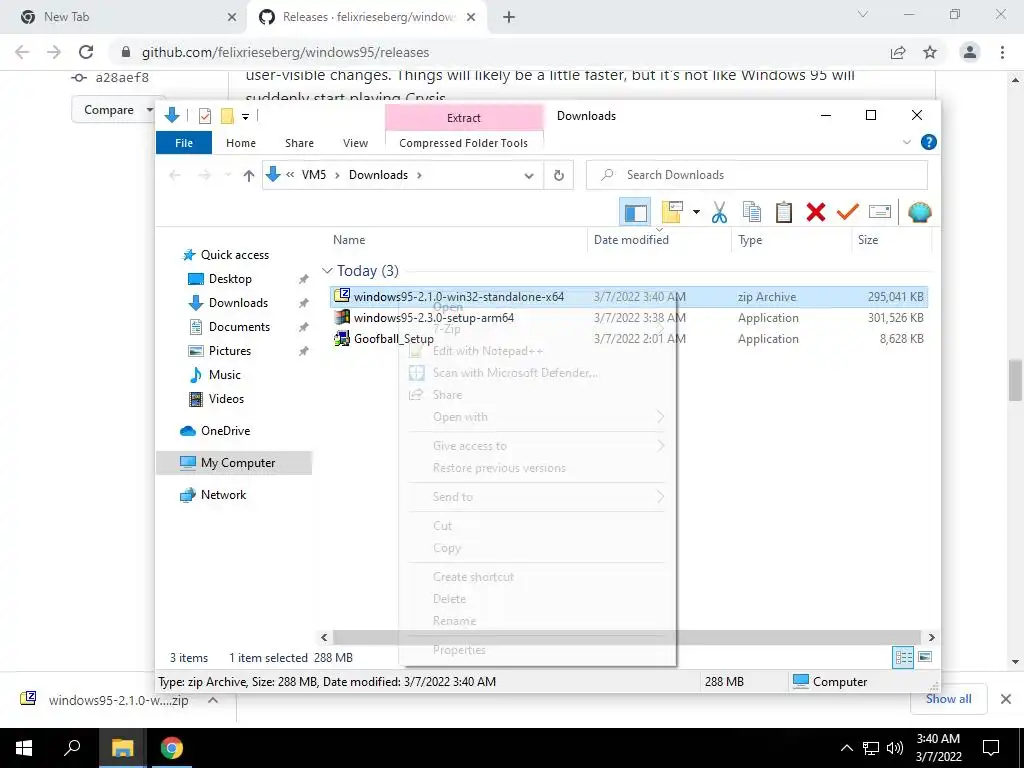Open the Chrome profile icon
1024x768 pixels.
[x=970, y=52]
